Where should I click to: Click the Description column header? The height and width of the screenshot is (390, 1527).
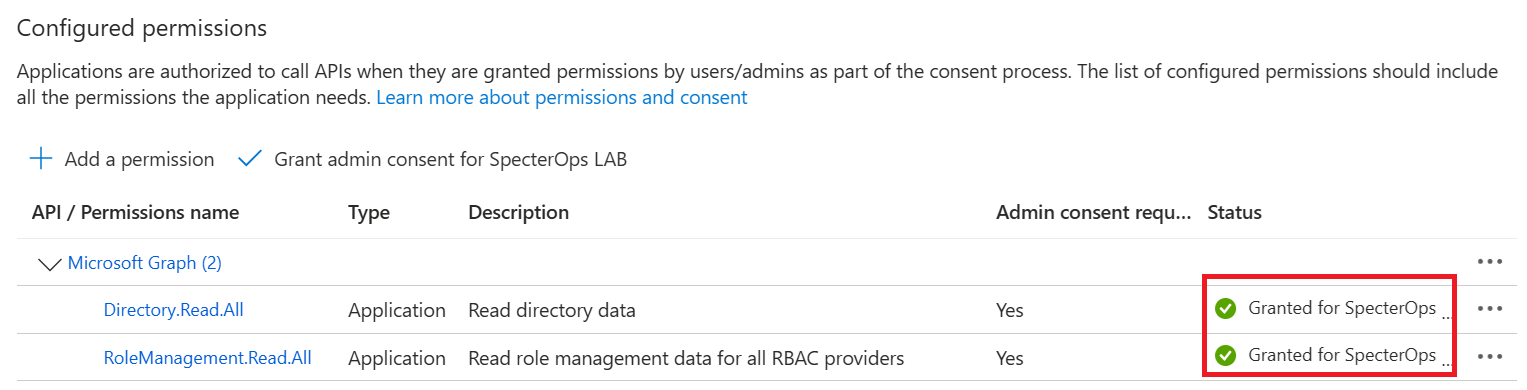point(518,213)
